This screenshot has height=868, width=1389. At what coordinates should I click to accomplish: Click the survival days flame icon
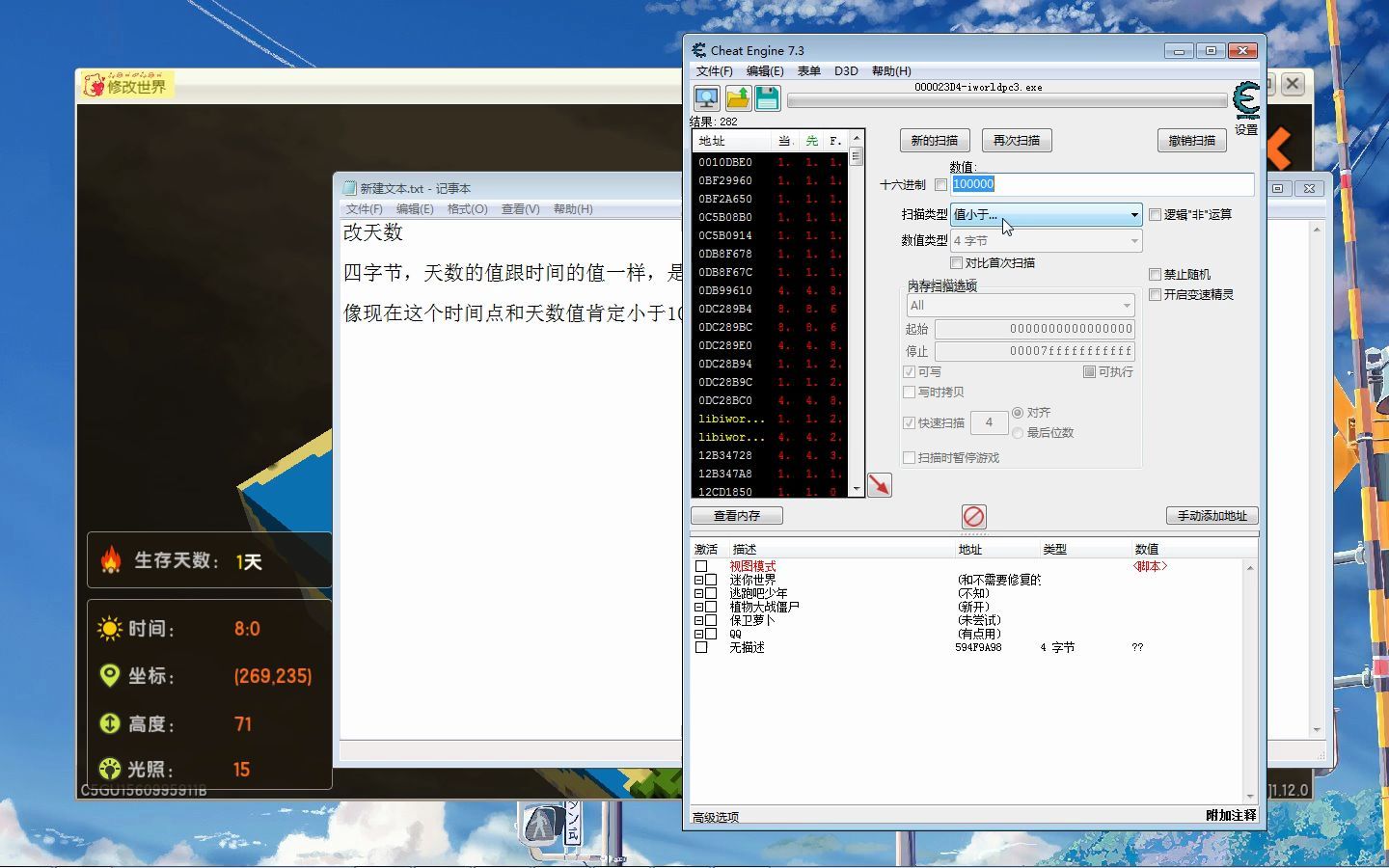111,559
